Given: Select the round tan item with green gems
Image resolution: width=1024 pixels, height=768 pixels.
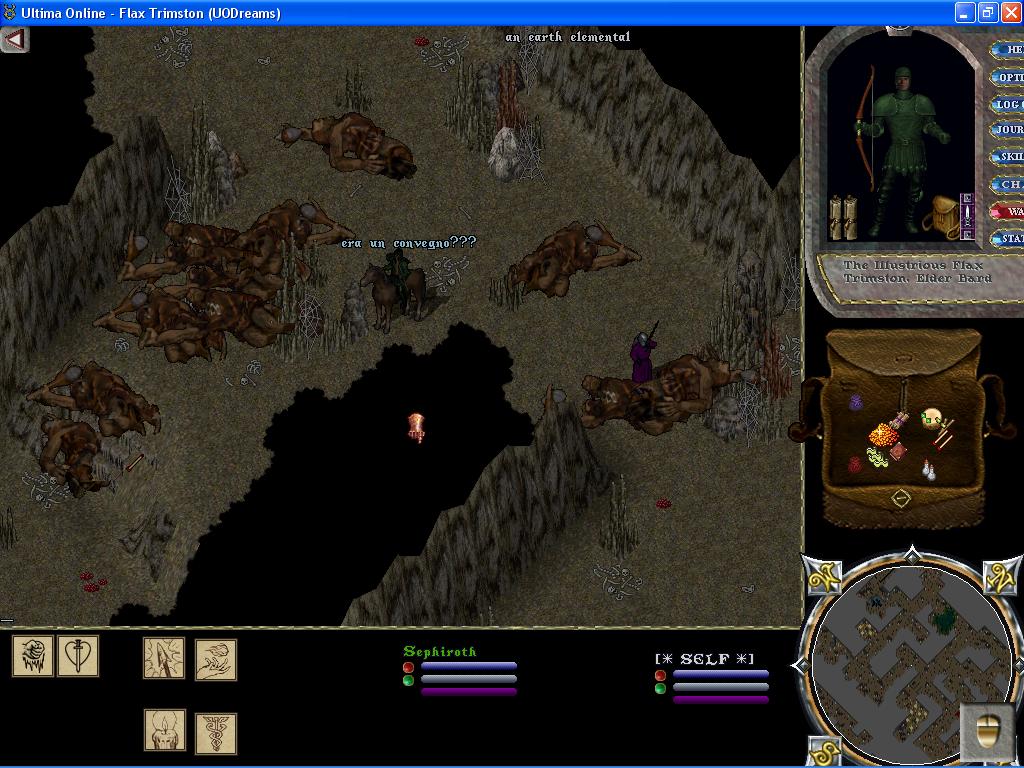Looking at the screenshot, I should (x=931, y=418).
